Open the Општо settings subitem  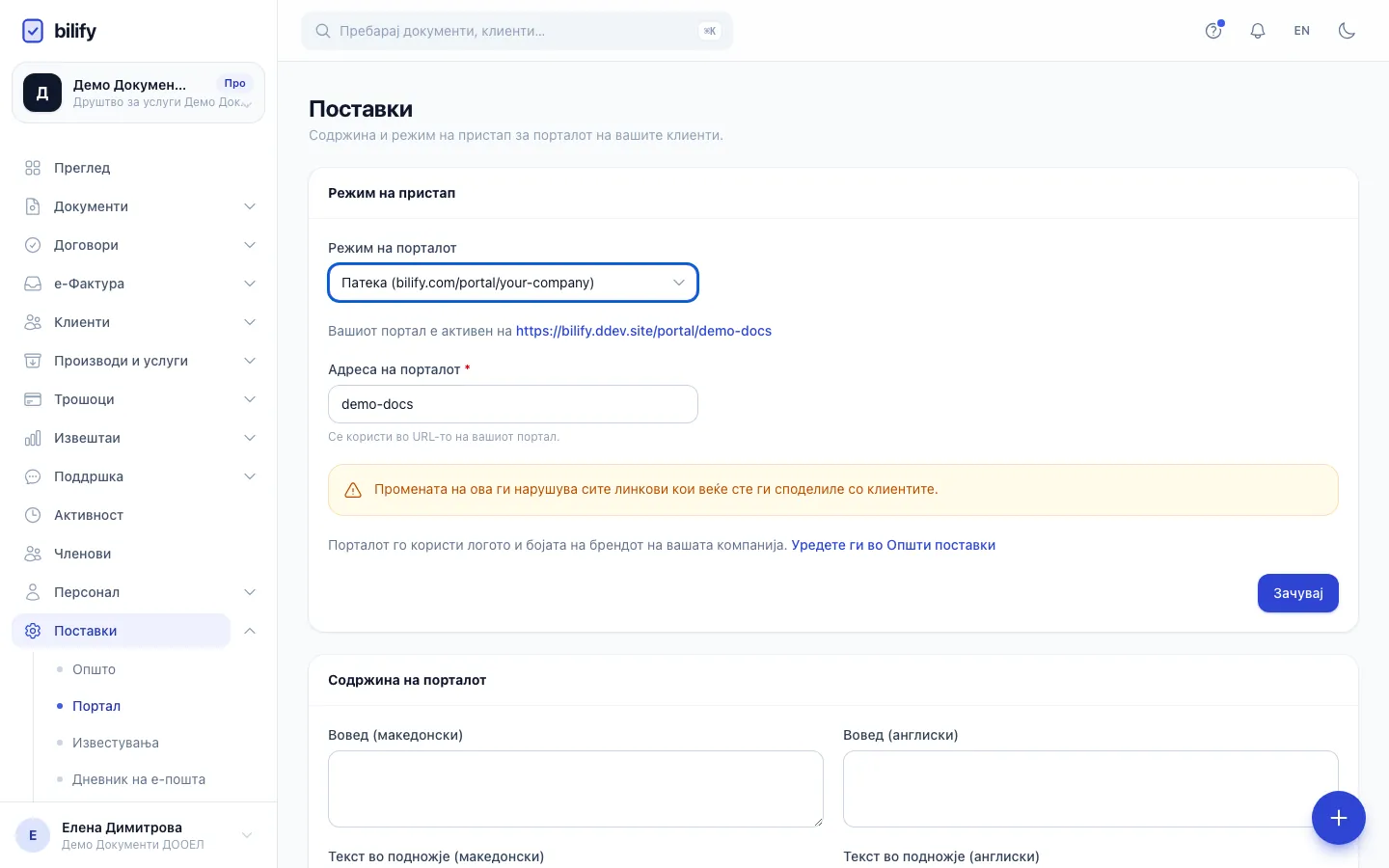94,669
